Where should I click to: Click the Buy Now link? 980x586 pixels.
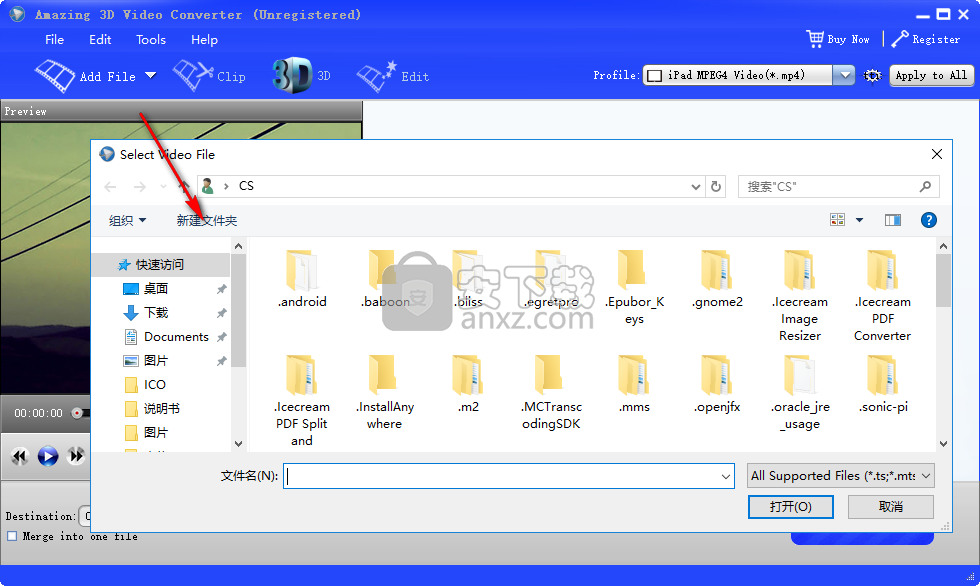[x=848, y=39]
